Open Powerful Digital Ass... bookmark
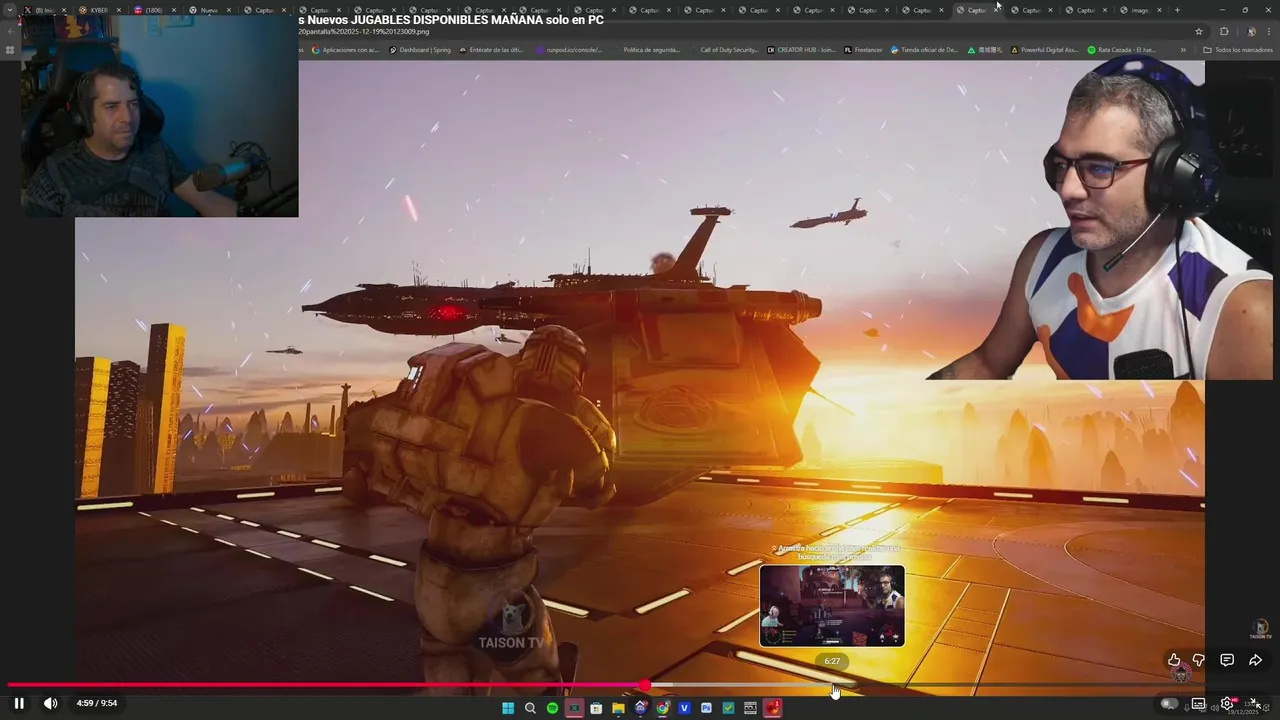This screenshot has height=720, width=1280. (x=1044, y=49)
